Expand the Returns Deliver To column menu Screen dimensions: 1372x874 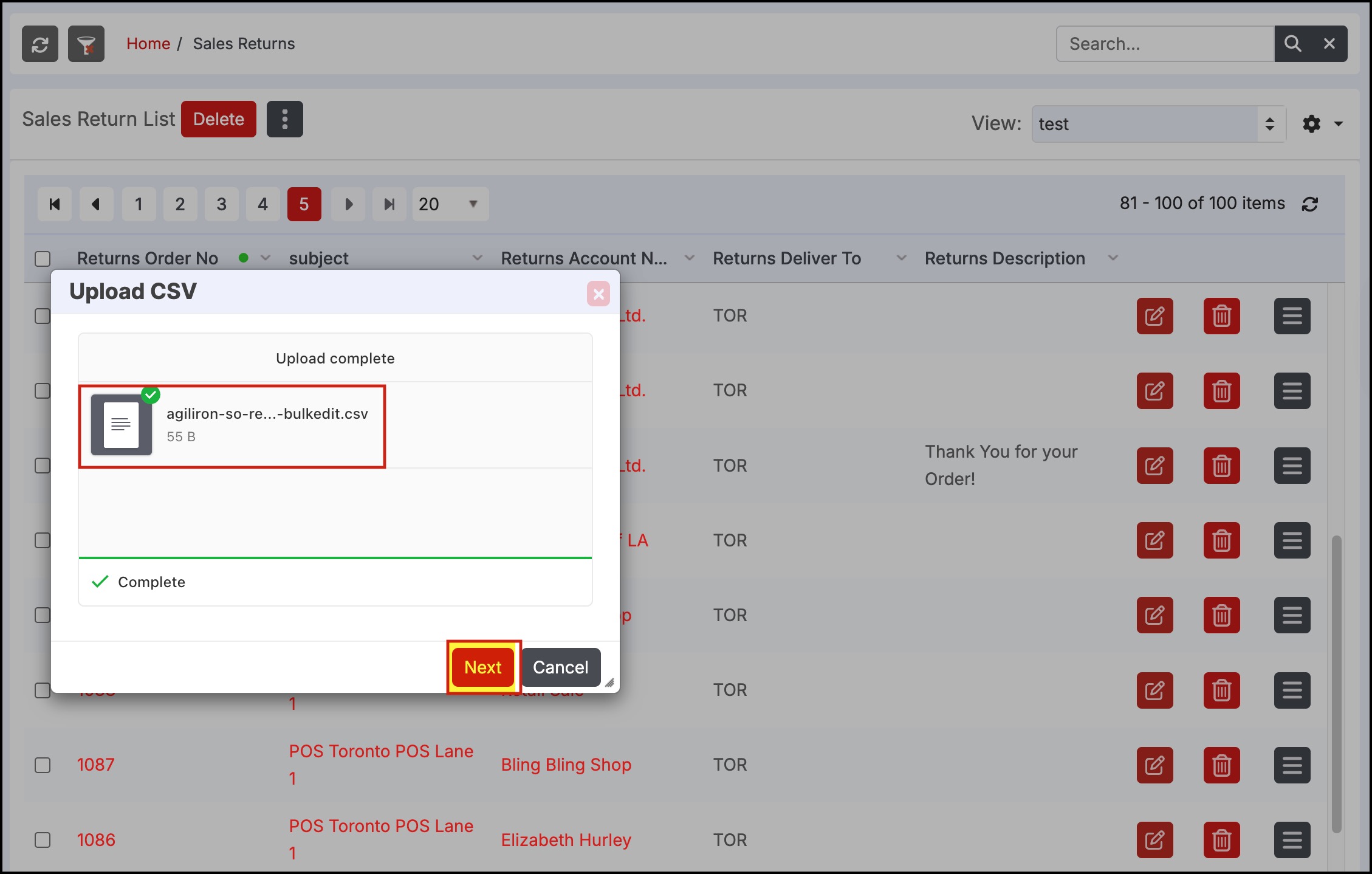click(902, 258)
